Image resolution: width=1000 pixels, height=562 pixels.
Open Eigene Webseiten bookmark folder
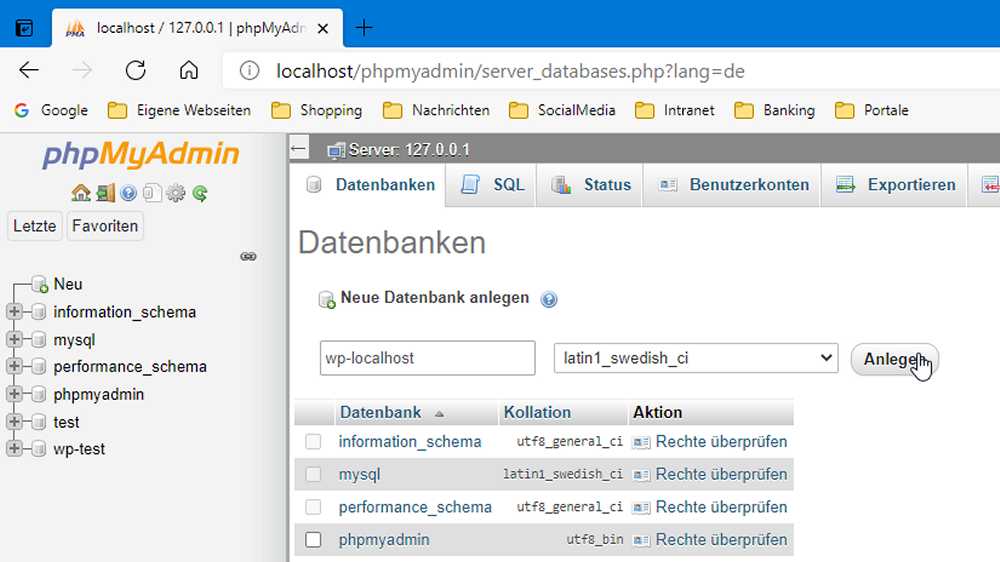click(179, 110)
